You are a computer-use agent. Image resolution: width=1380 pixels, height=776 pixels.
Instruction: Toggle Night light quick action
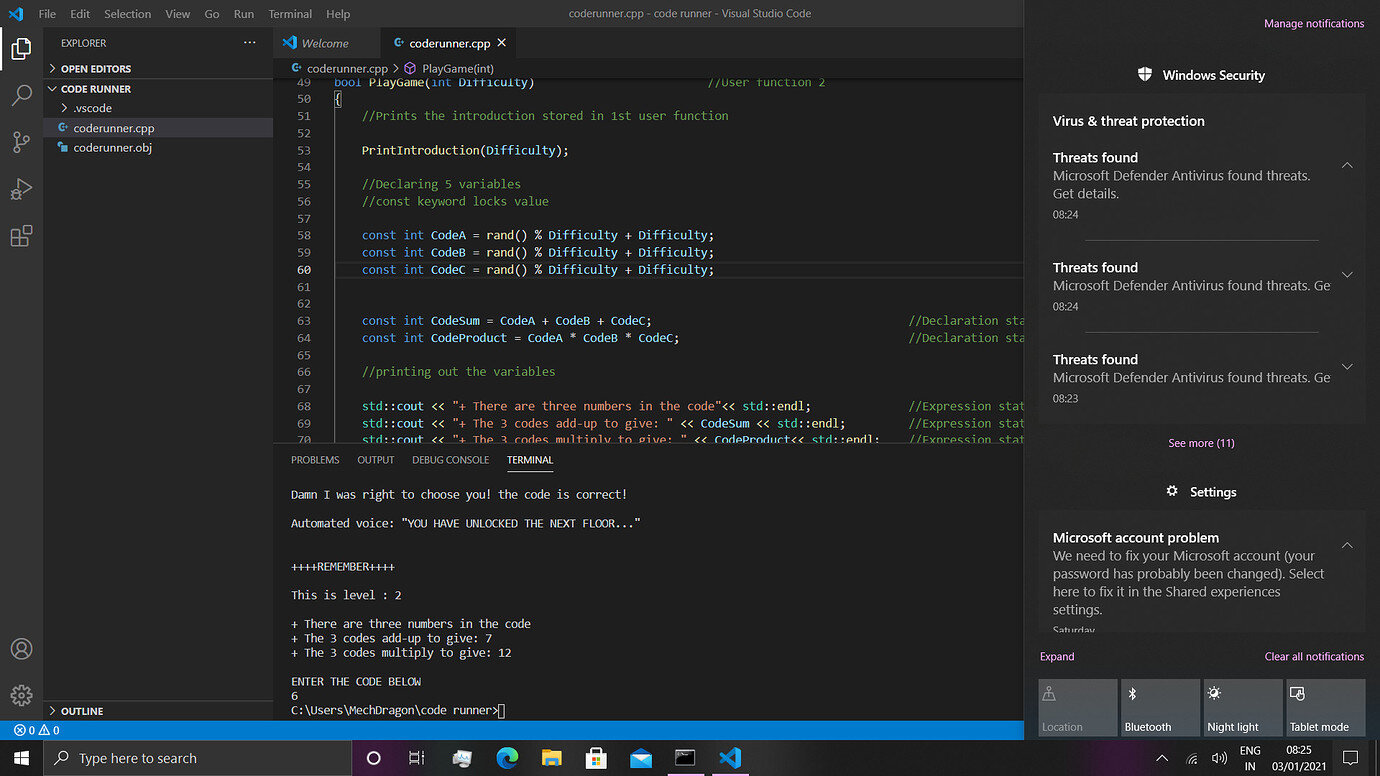tap(1241, 708)
